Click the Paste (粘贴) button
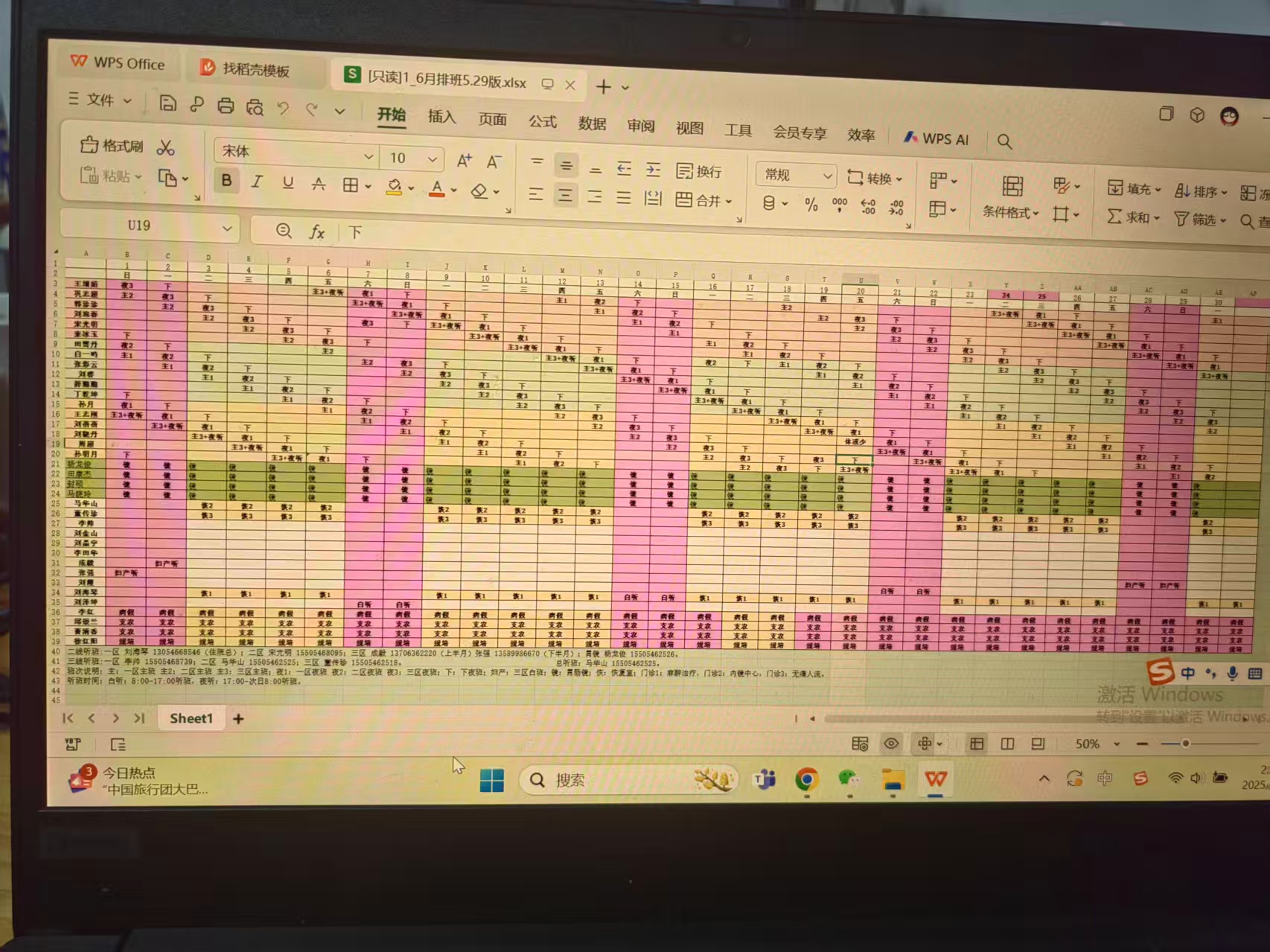Viewport: 1270px width, 952px height. 110,176
